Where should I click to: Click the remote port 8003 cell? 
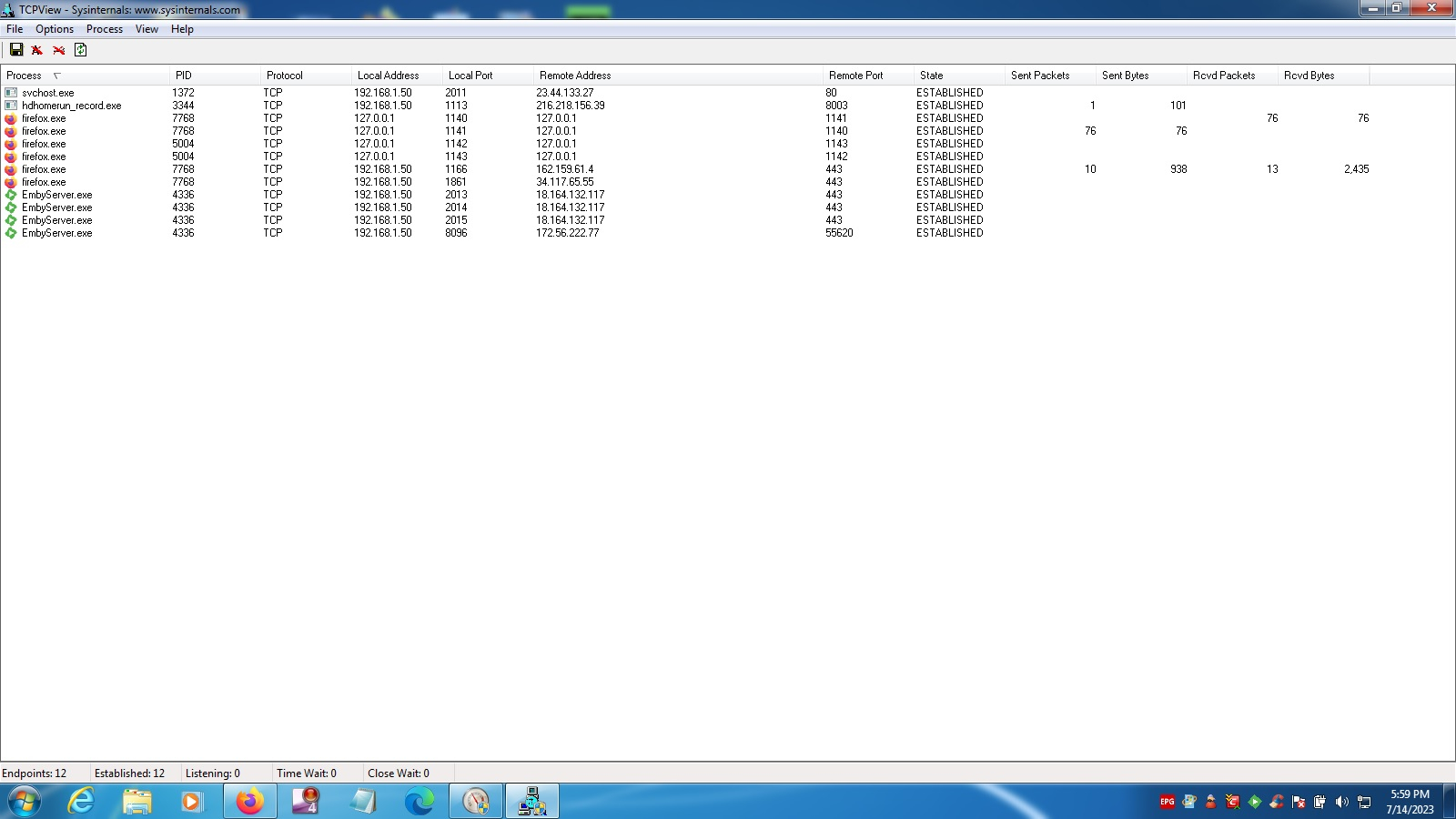click(x=836, y=106)
